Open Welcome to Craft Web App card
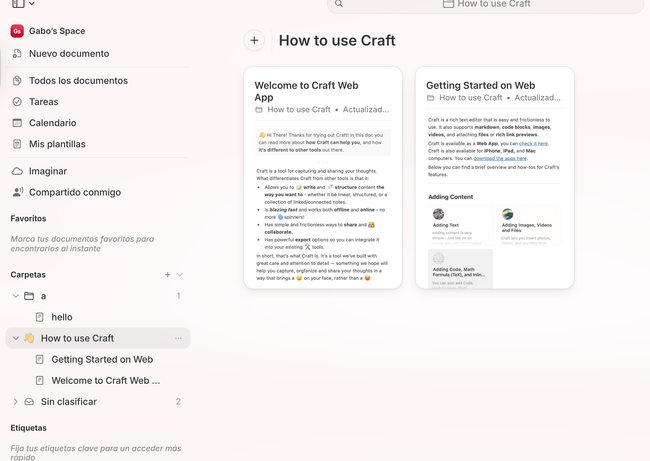Screen dimensions: 650x461 coord(322,178)
